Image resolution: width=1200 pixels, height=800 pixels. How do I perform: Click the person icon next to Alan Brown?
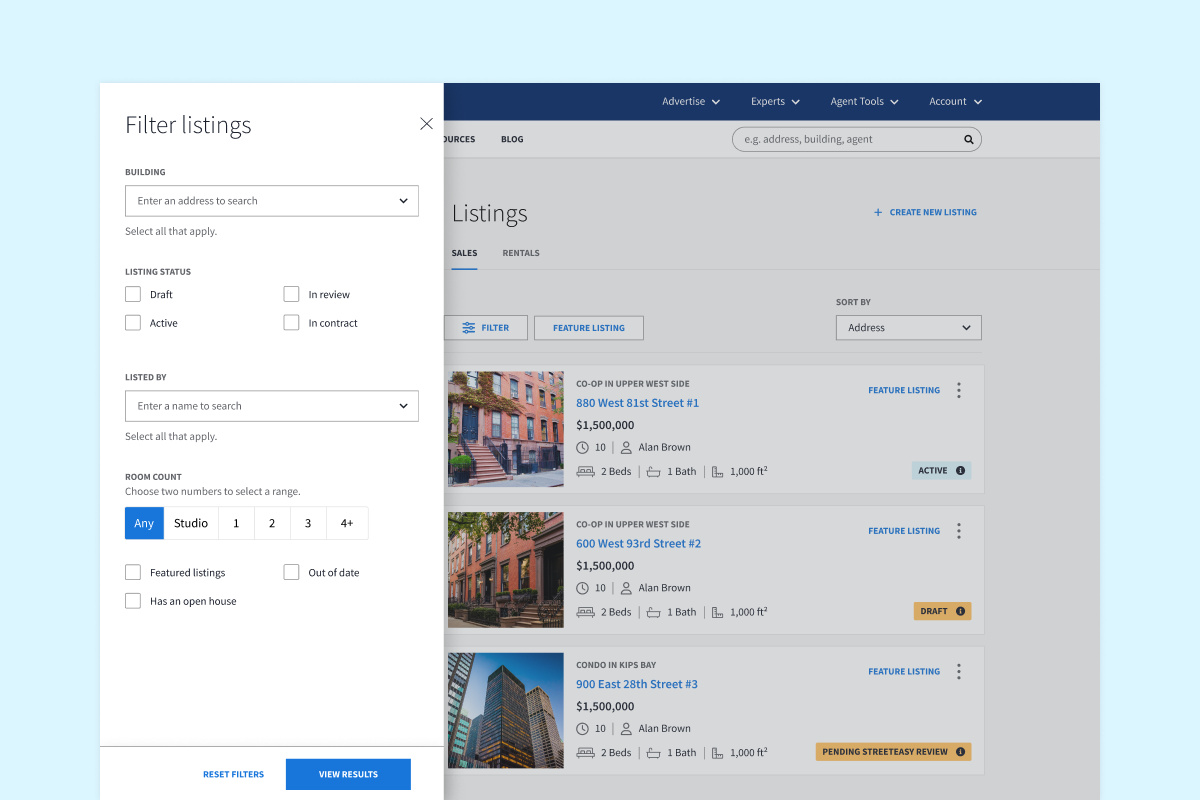click(627, 447)
